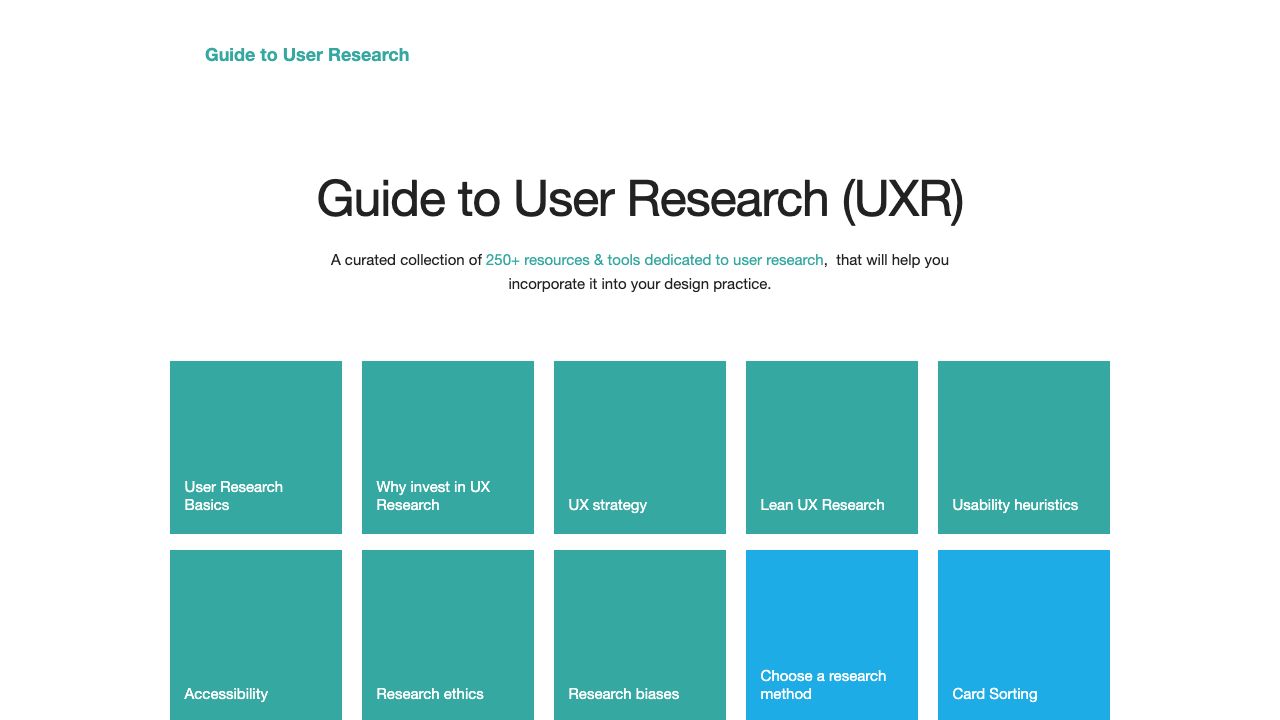1280x720 pixels.
Task: Click the Guide to User Research (UXR) heading
Action: click(x=640, y=199)
